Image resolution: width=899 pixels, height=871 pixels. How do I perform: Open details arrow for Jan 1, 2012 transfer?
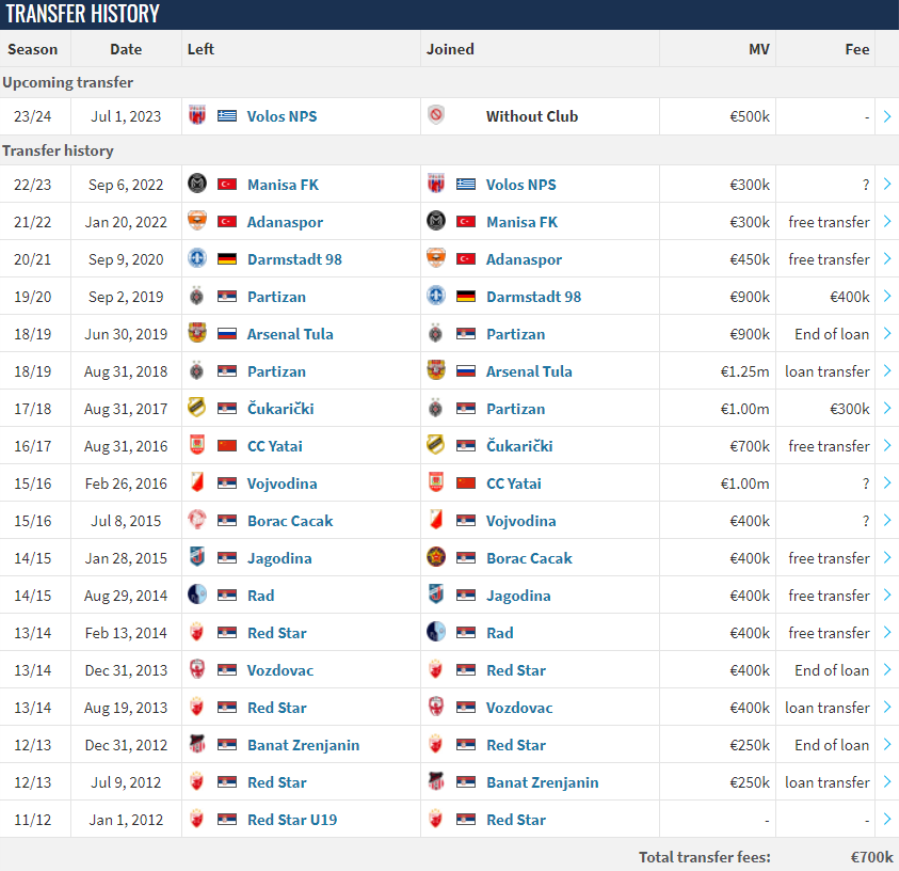tap(887, 819)
